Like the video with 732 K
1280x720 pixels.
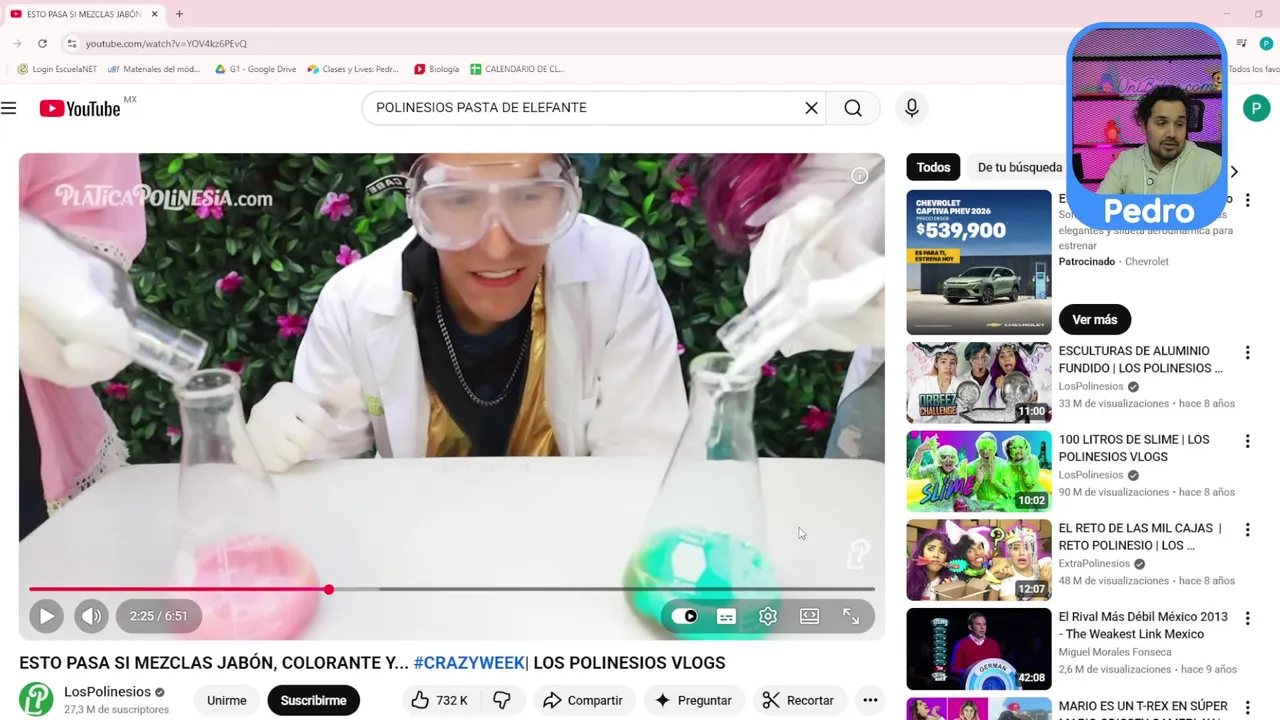pos(439,700)
